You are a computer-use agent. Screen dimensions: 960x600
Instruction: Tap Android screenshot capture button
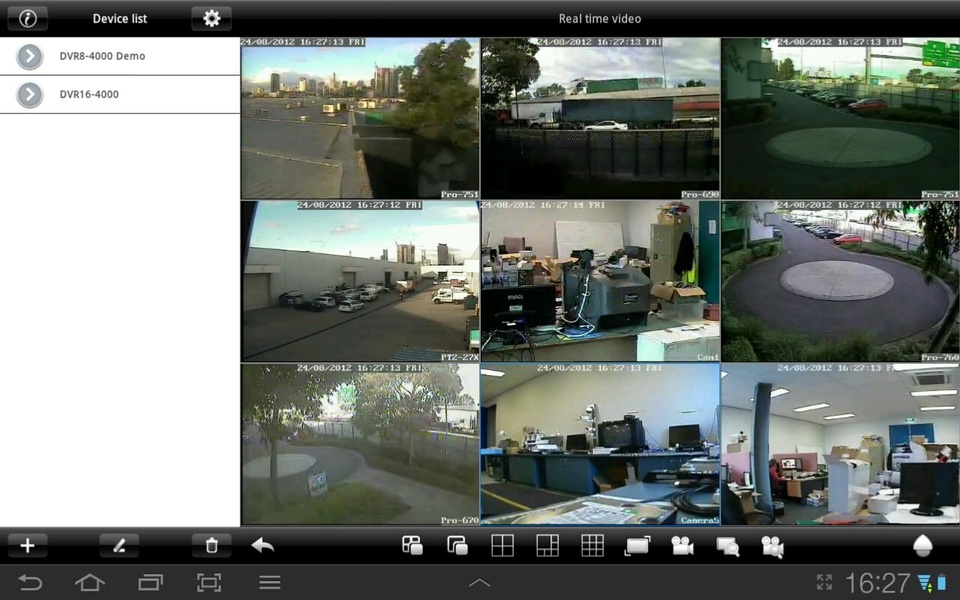[x=209, y=582]
